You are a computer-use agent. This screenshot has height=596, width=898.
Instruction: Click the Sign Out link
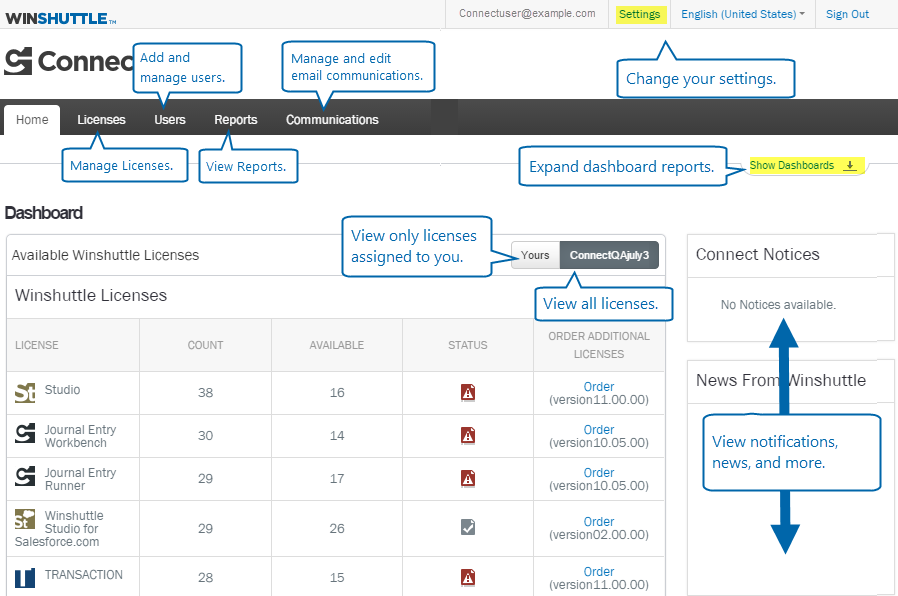[x=847, y=14]
